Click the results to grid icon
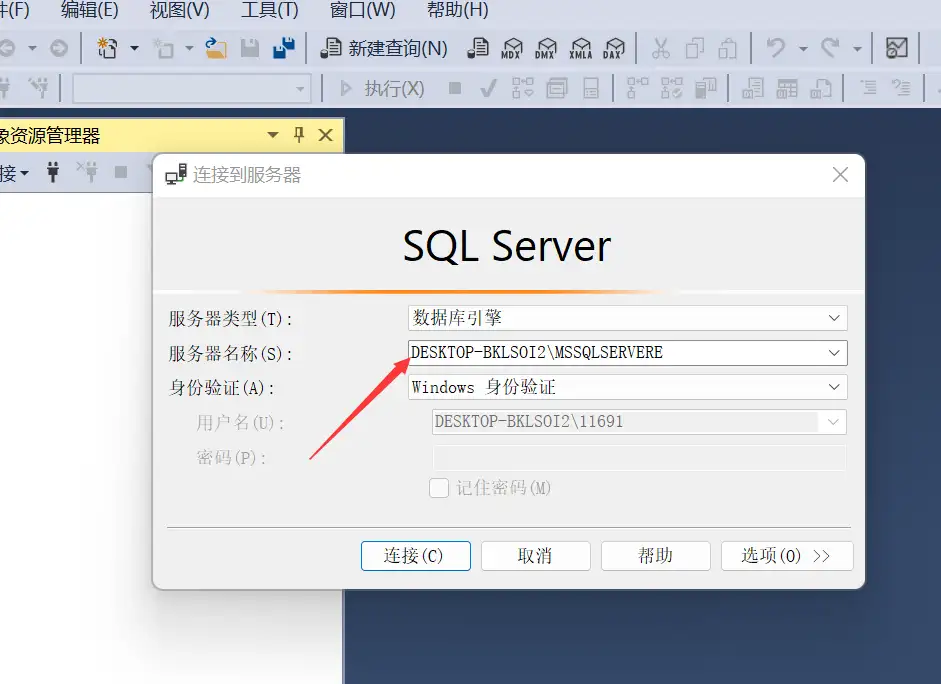 (787, 89)
